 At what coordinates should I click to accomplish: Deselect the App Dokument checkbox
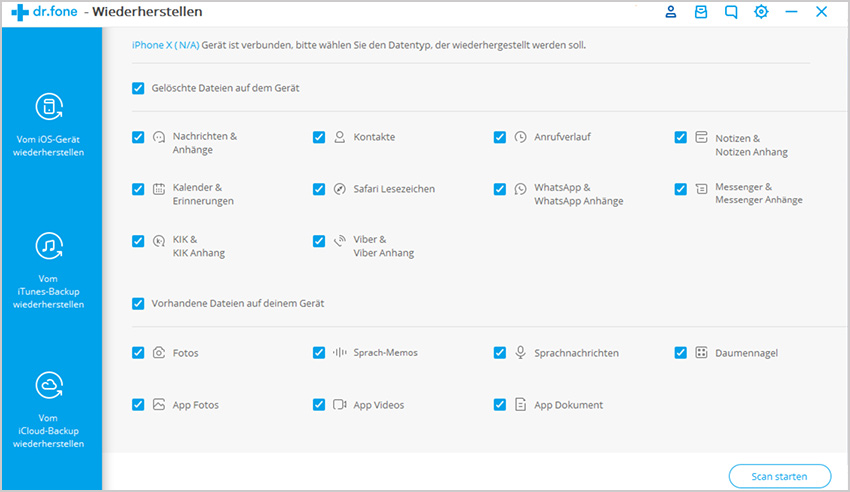pos(500,404)
